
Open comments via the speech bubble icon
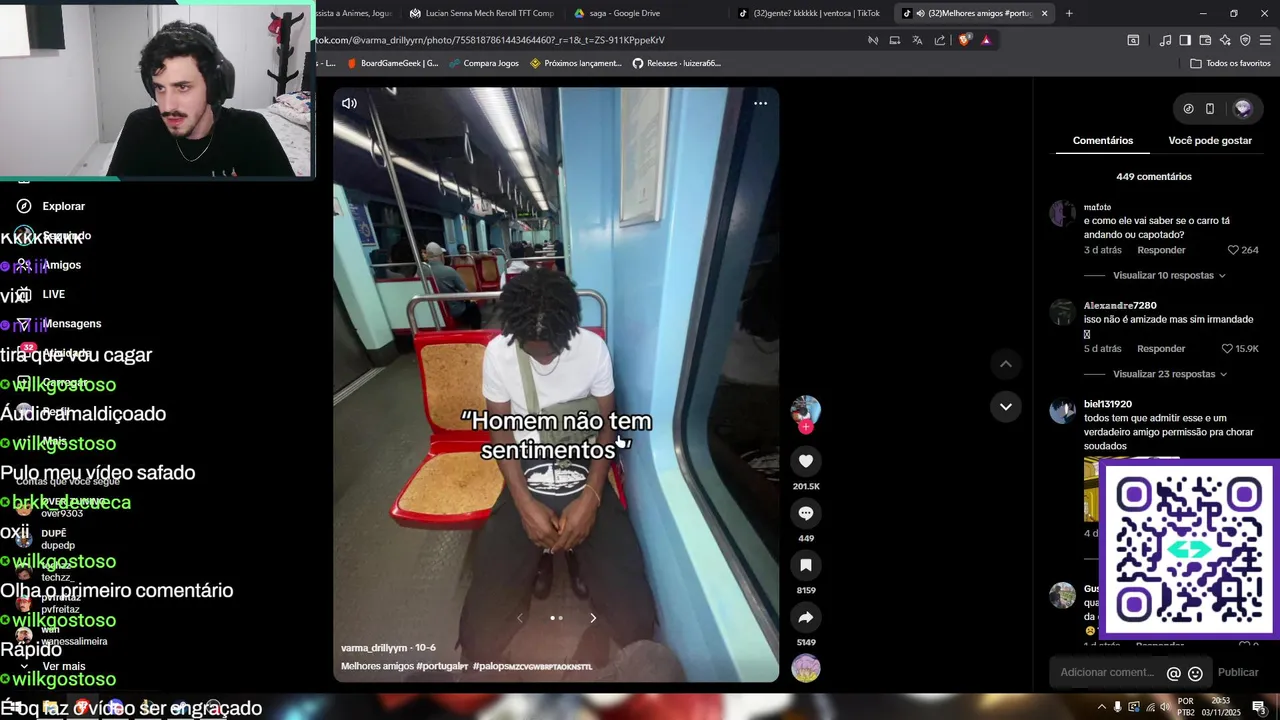[x=806, y=513]
